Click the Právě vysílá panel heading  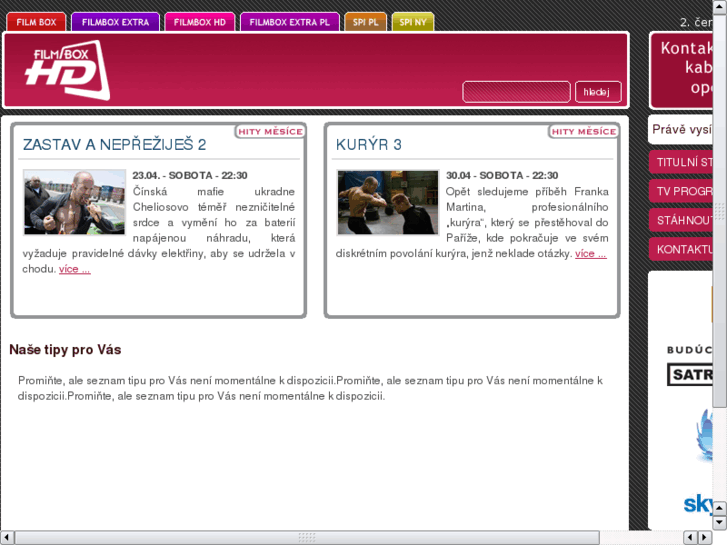click(682, 129)
